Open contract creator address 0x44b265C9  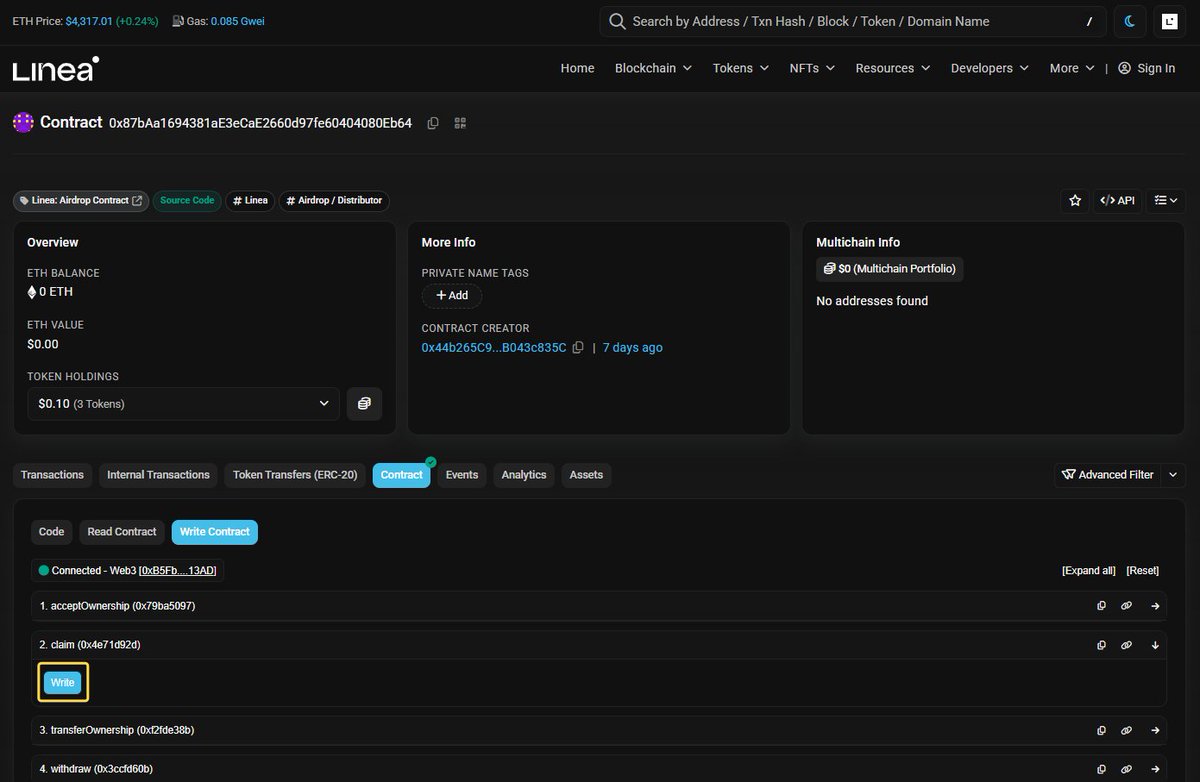(x=494, y=348)
